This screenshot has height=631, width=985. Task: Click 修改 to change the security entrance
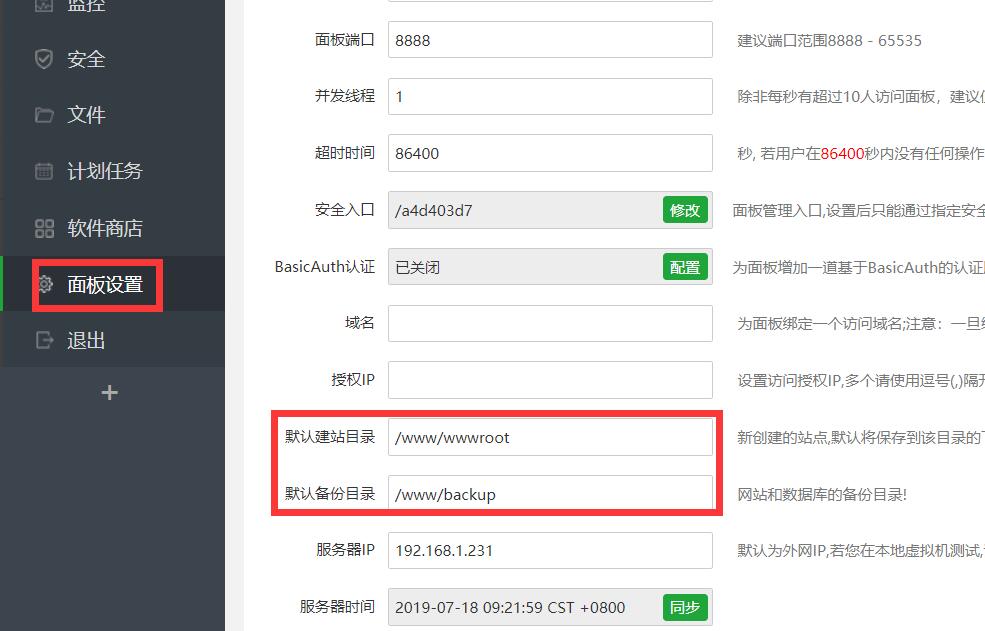coord(684,210)
